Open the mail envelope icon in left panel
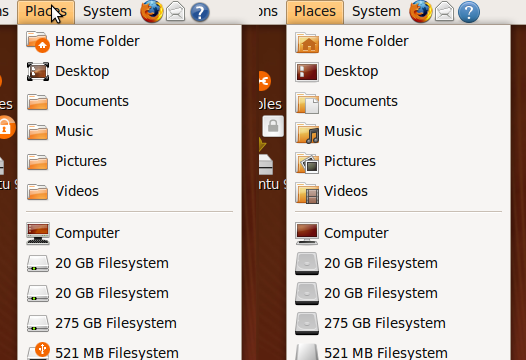 click(175, 12)
